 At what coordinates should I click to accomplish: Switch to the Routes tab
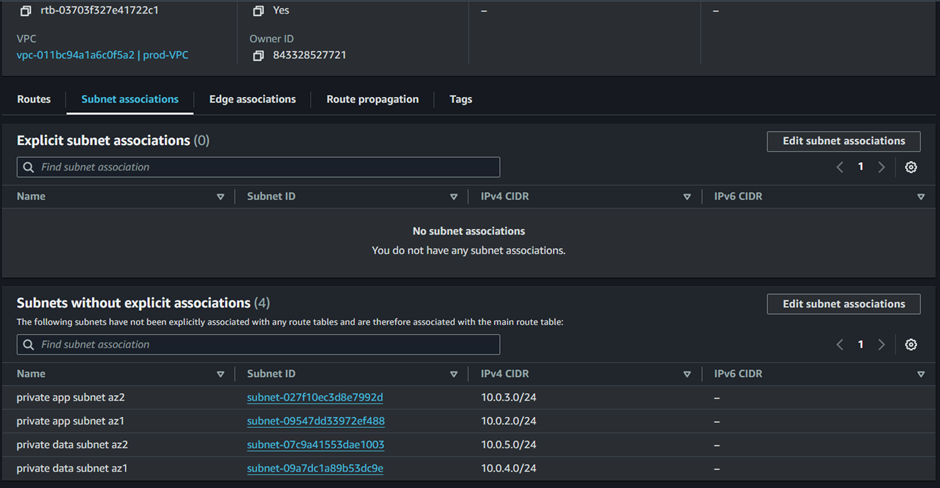coord(34,100)
